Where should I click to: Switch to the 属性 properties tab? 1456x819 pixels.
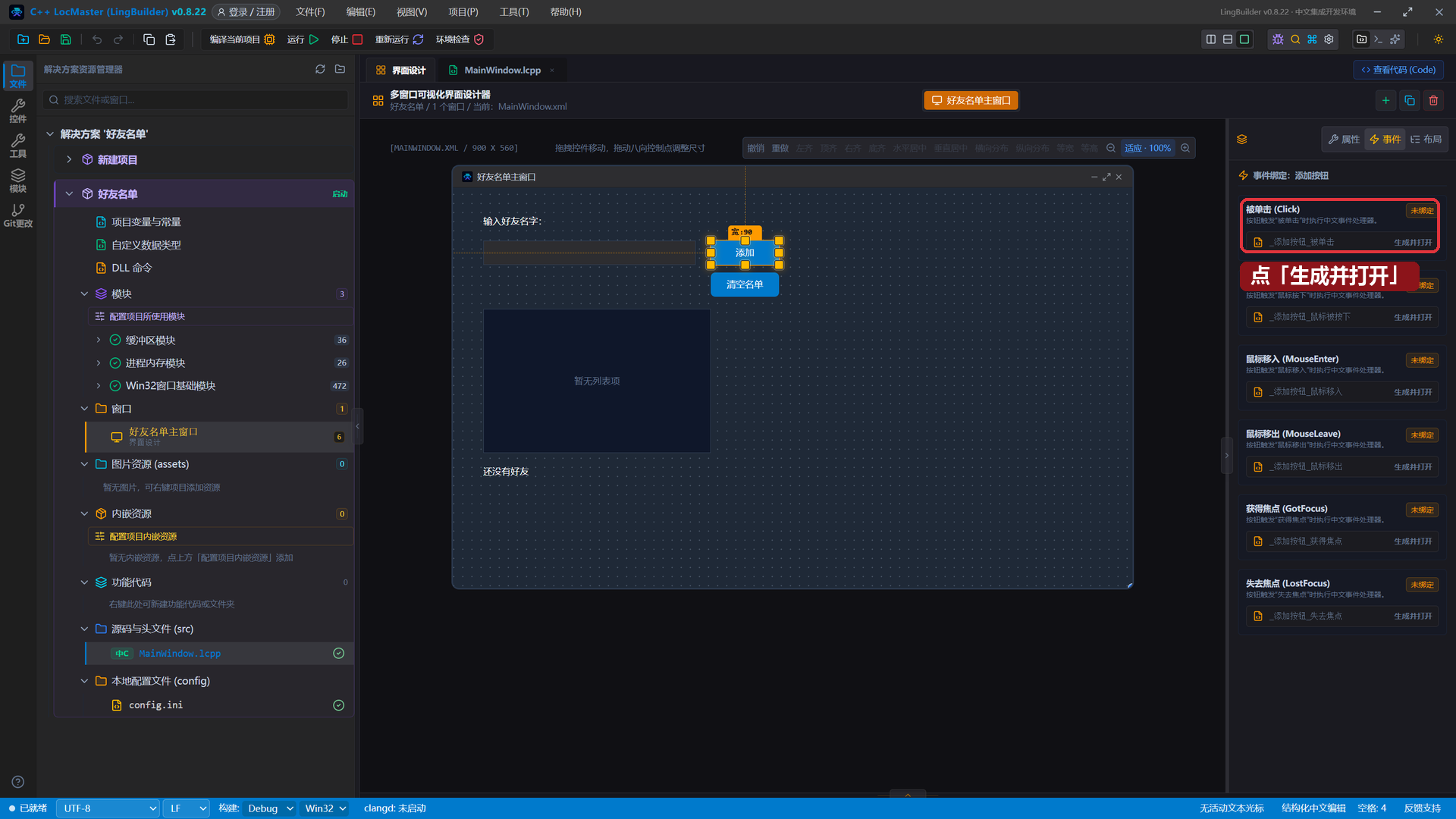pyautogui.click(x=1344, y=140)
